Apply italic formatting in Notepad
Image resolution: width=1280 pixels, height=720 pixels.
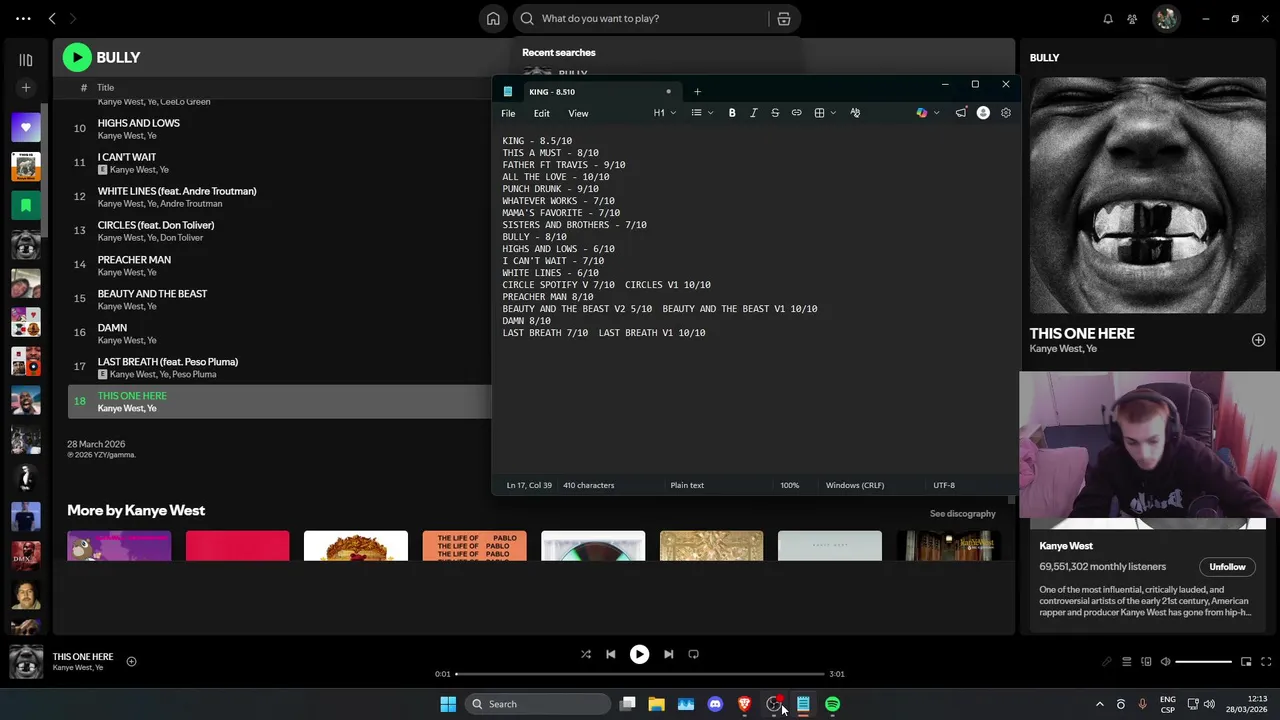pos(753,113)
